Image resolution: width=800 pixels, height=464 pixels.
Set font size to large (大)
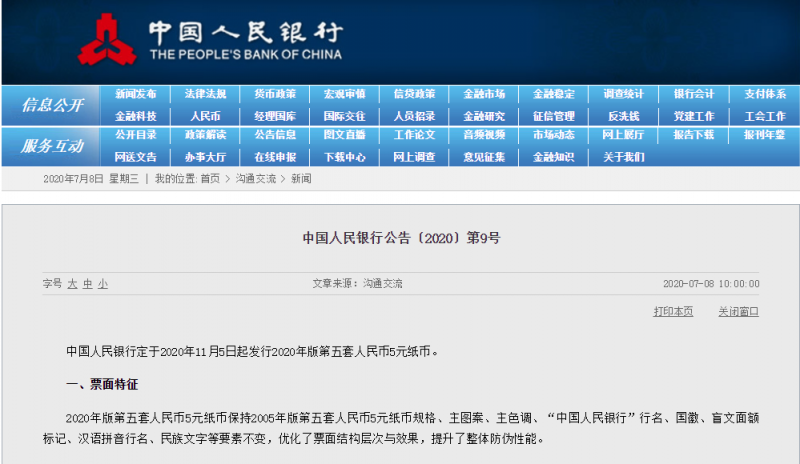tap(72, 284)
